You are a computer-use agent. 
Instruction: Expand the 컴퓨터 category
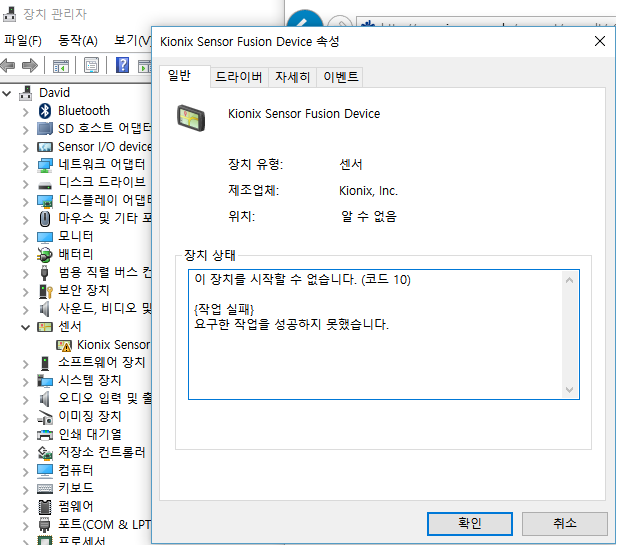coord(26,472)
